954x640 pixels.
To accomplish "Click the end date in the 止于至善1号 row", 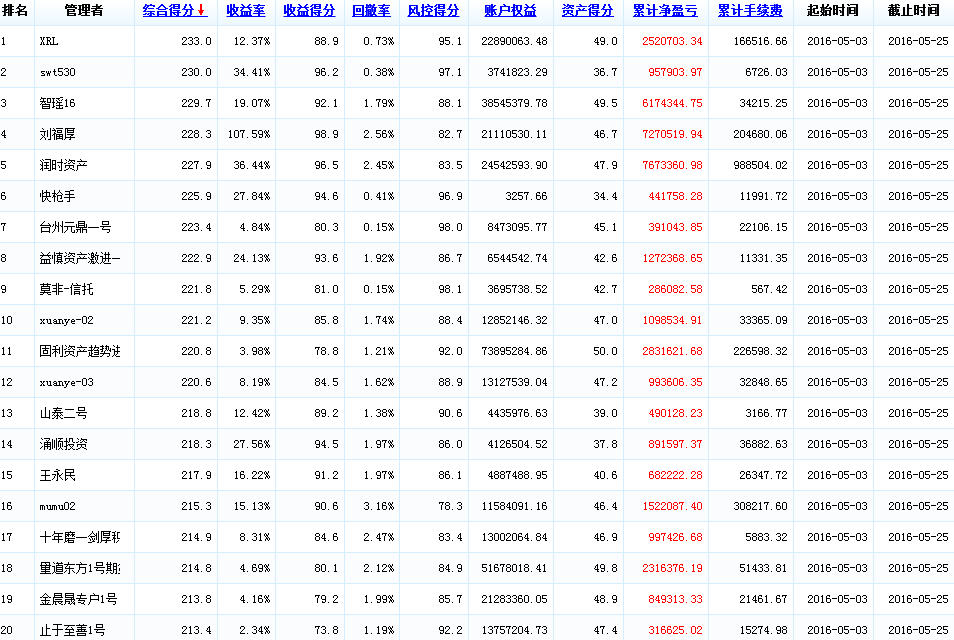I will pyautogui.click(x=918, y=631).
